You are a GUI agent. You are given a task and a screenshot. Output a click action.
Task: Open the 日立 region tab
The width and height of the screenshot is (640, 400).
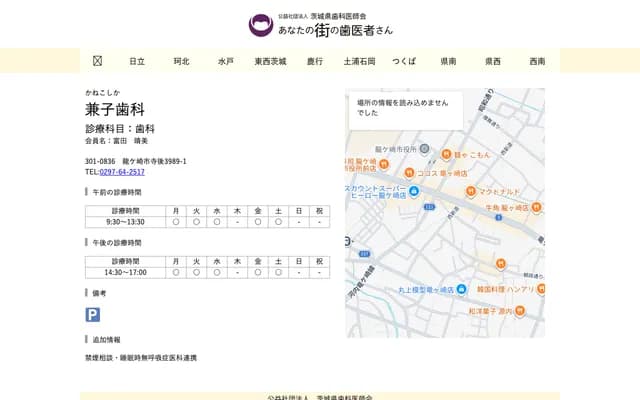click(137, 61)
